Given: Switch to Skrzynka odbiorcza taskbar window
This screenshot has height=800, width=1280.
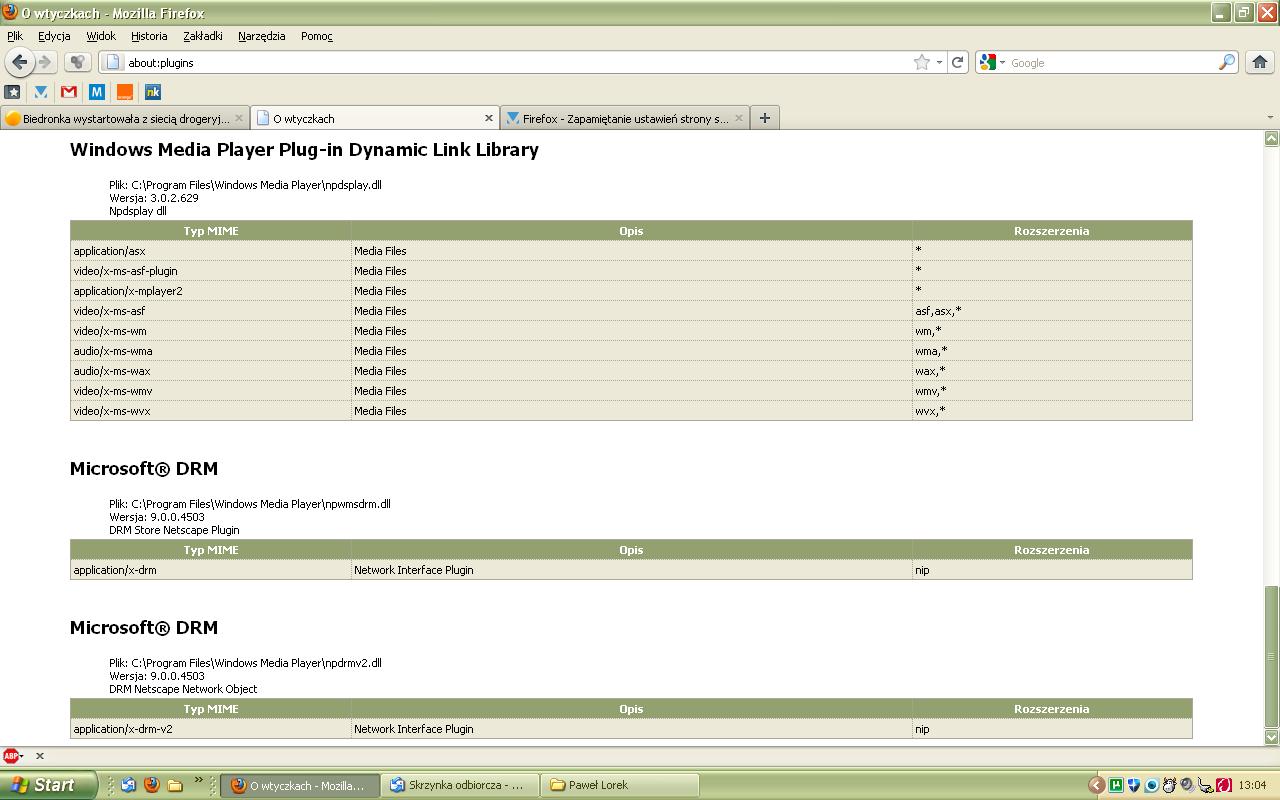Looking at the screenshot, I should point(460,785).
